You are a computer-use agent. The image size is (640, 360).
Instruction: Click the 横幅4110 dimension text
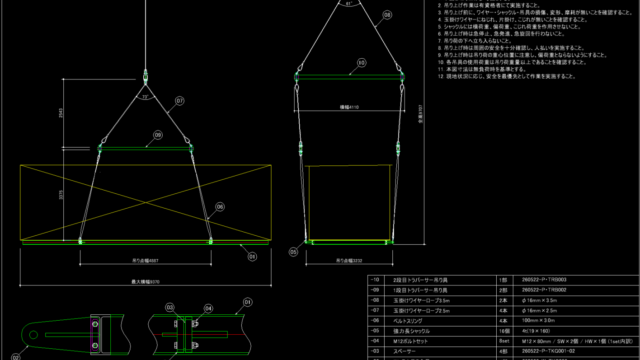(x=349, y=107)
